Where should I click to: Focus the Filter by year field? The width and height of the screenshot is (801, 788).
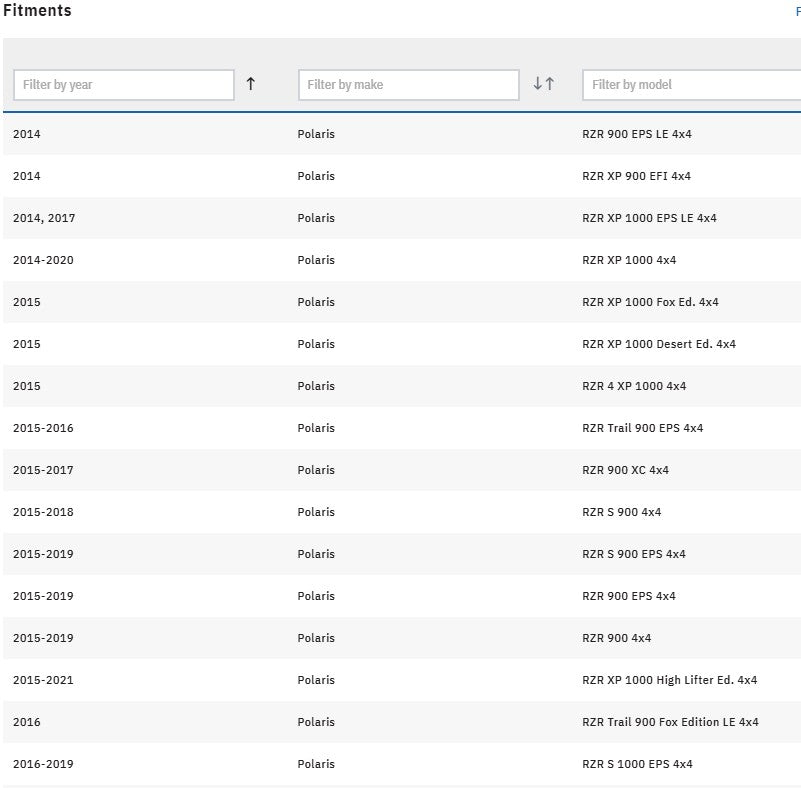point(124,85)
